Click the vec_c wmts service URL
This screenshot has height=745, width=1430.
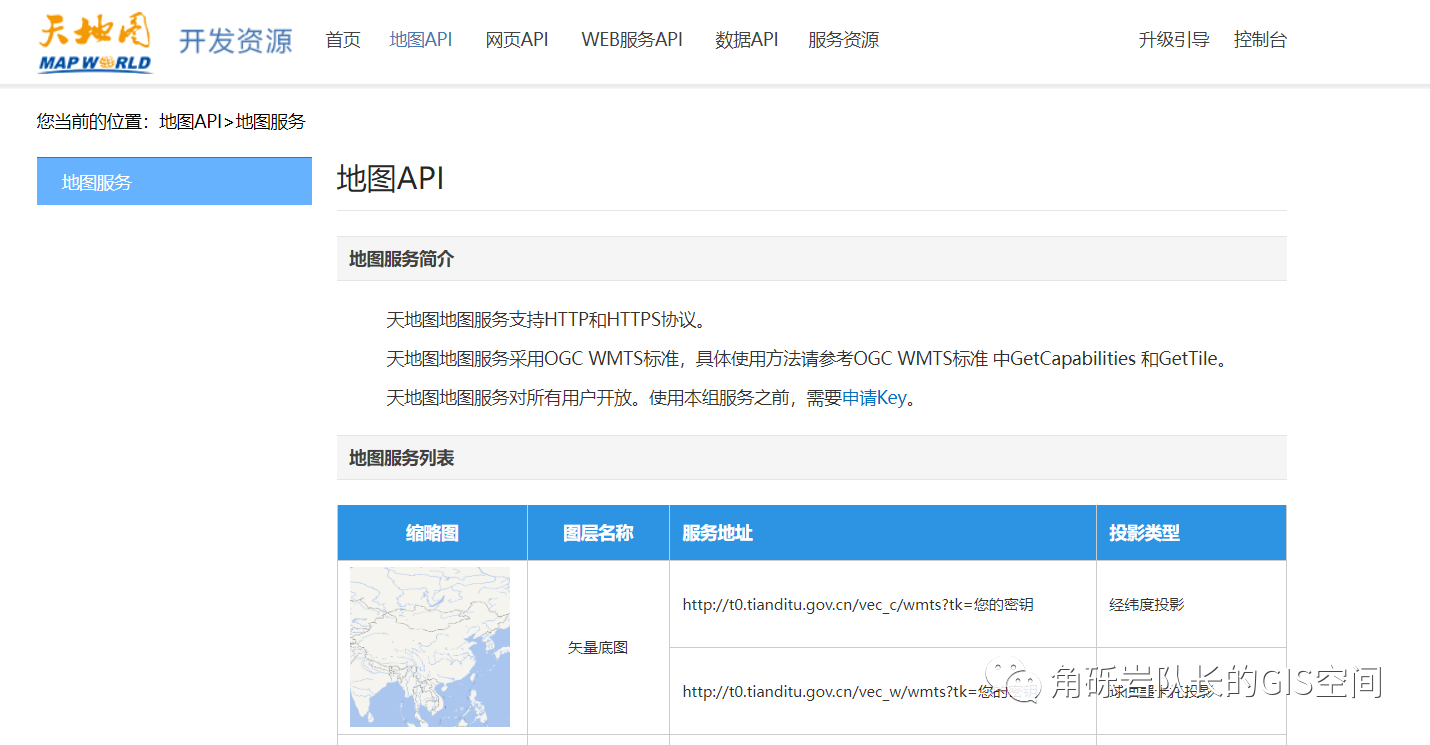[858, 604]
